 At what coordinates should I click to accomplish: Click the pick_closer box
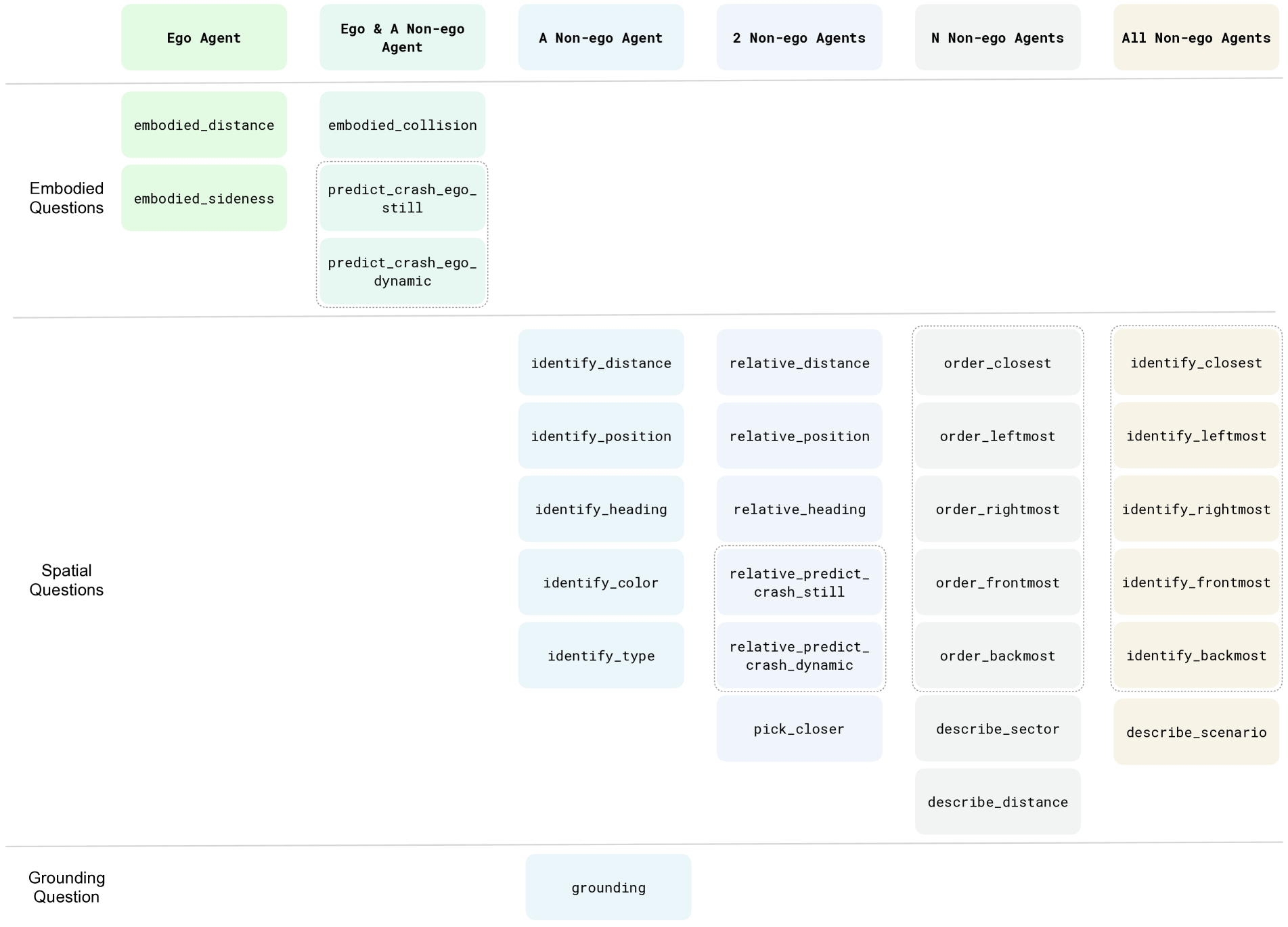[799, 729]
